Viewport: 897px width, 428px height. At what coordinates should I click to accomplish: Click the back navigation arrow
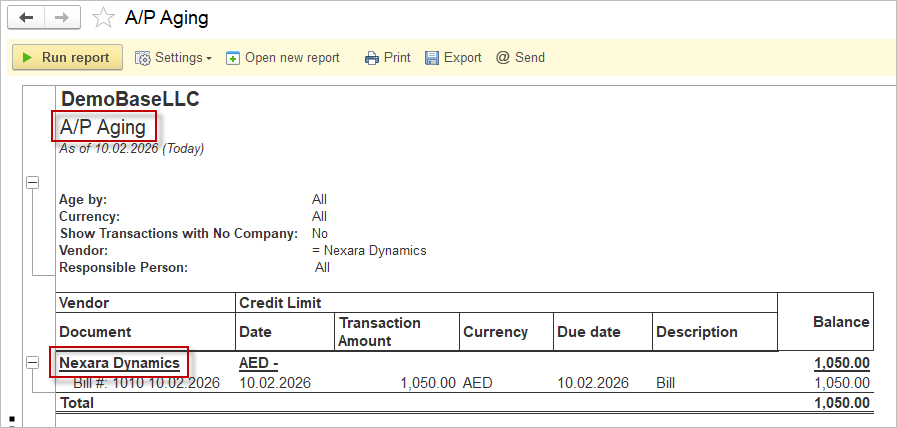coord(27,18)
